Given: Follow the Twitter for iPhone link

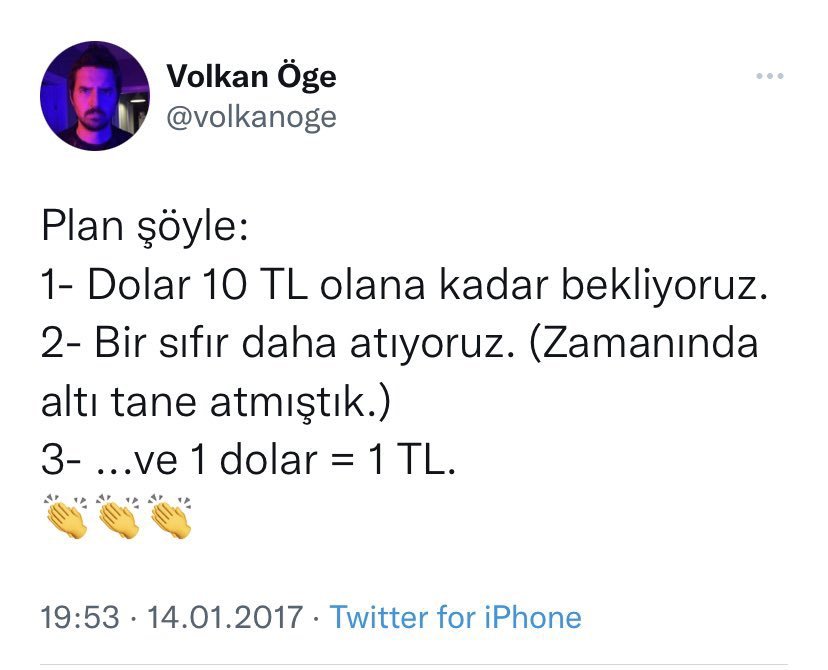Looking at the screenshot, I should [x=455, y=617].
